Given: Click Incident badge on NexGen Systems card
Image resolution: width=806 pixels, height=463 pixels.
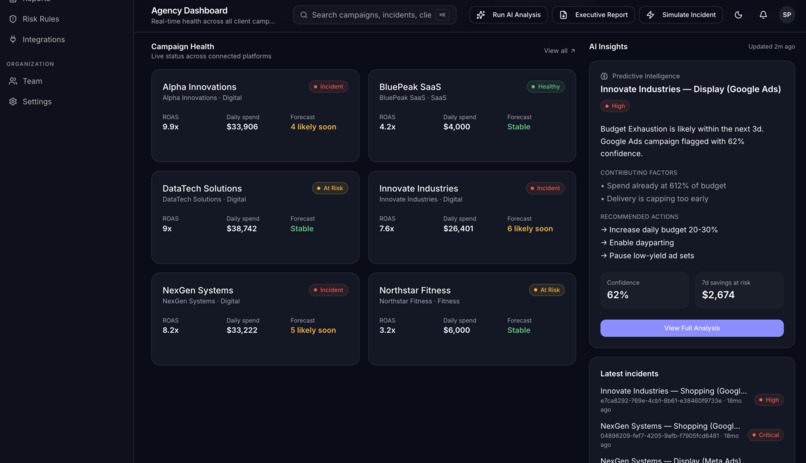Looking at the screenshot, I should (328, 290).
